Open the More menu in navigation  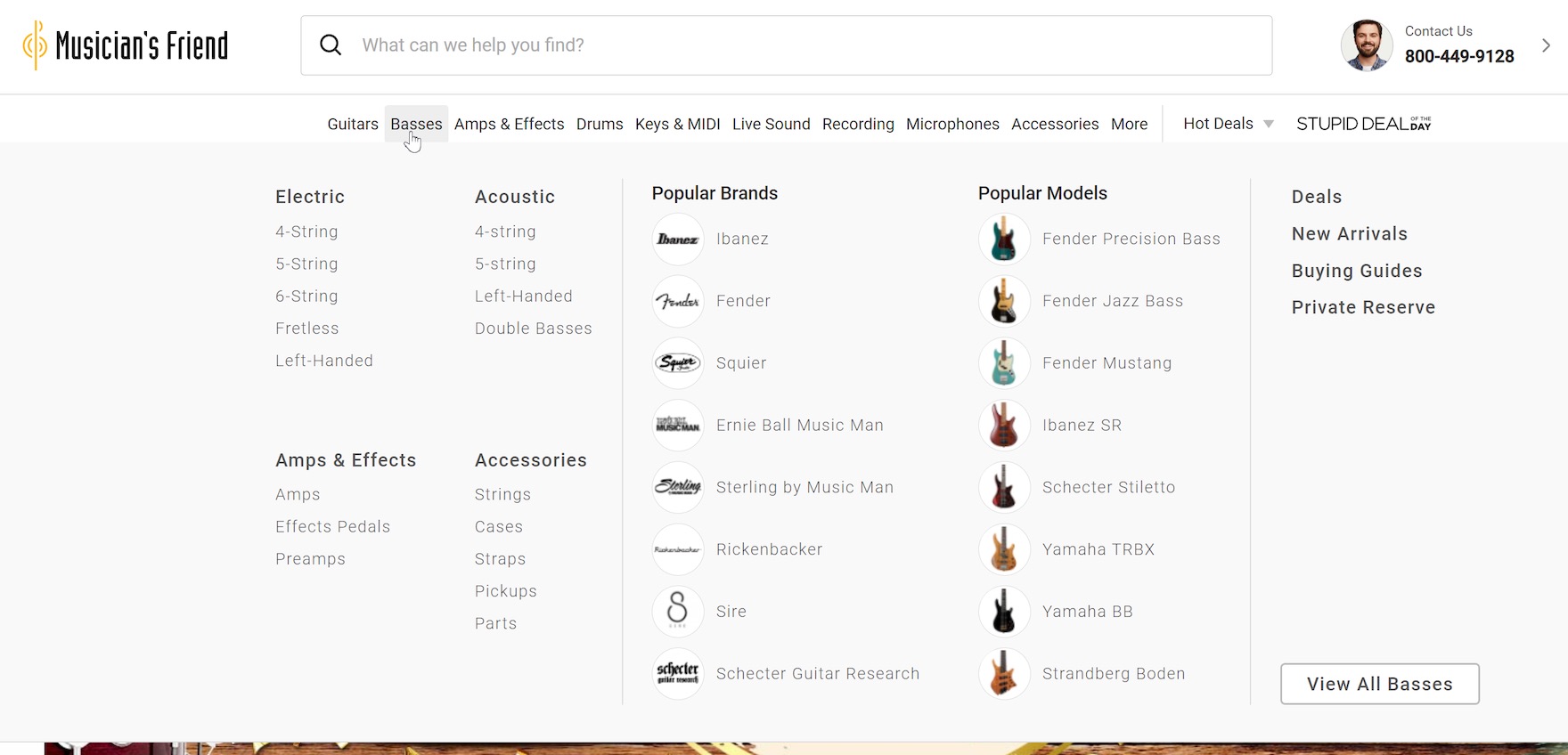[1129, 125]
